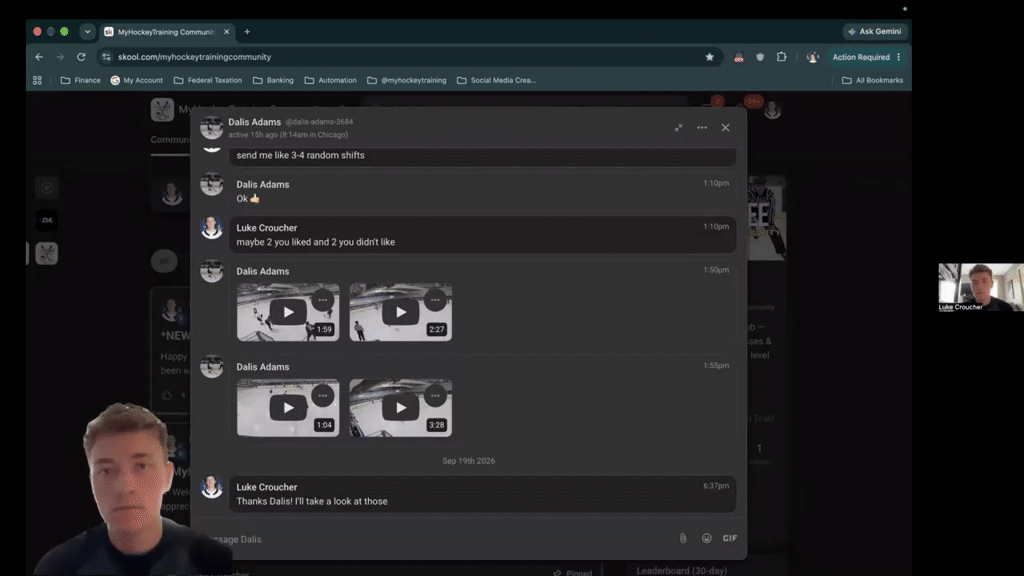Open the red-badged shield extension icon

coord(739,57)
